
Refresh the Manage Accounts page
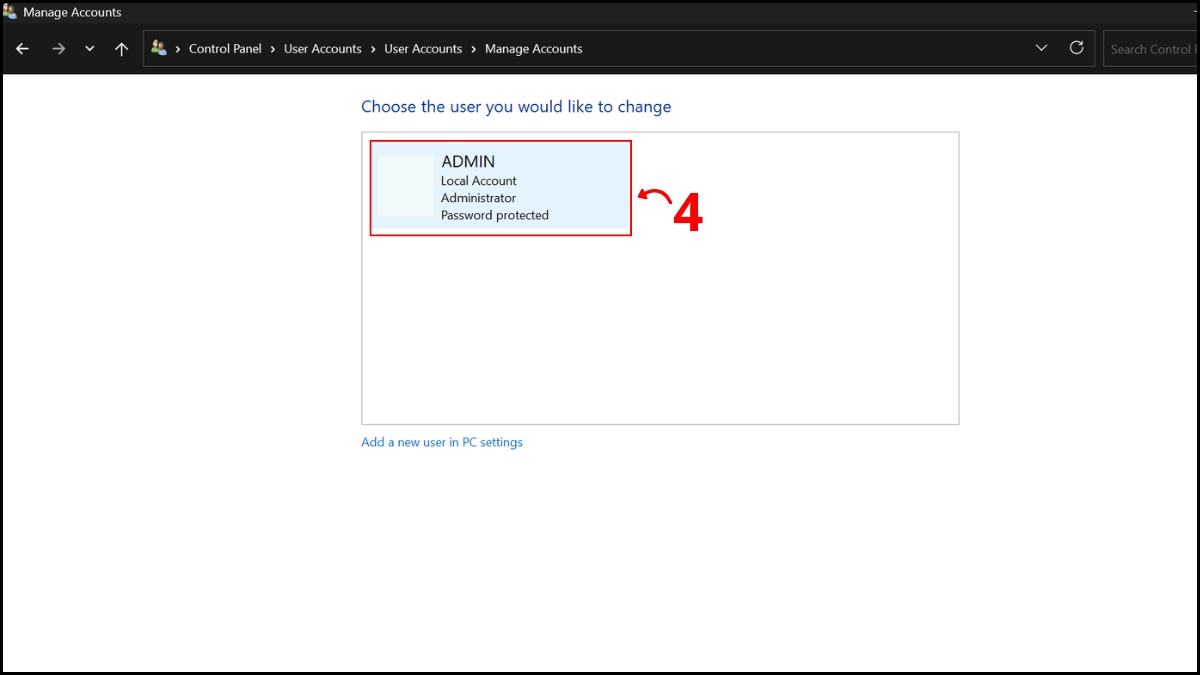pos(1076,48)
